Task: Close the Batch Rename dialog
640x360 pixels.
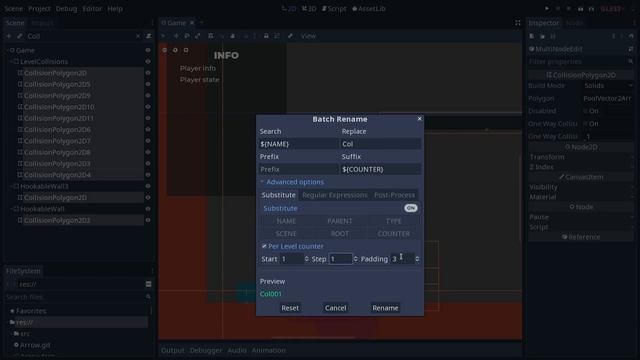Action: click(x=419, y=119)
